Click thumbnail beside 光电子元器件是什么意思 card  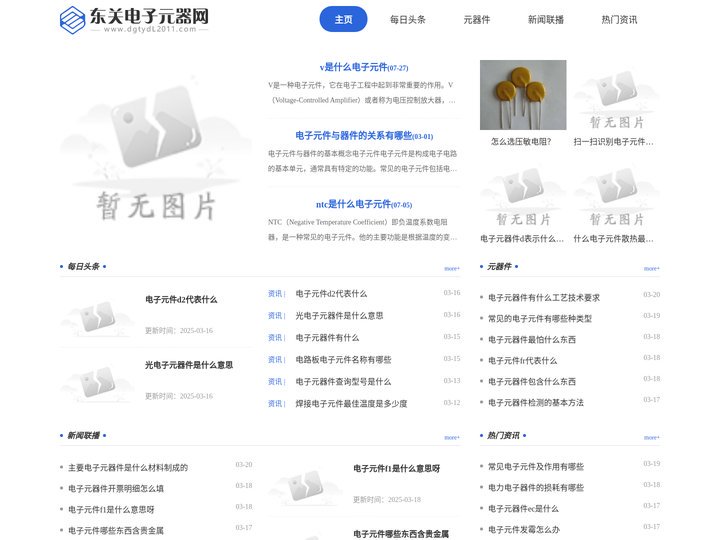pos(97,381)
